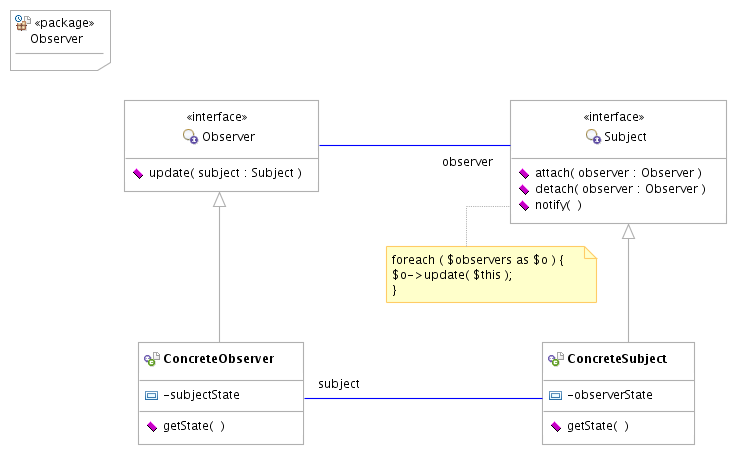Click the attach method icon in Subject
737x469 pixels.
(524, 172)
